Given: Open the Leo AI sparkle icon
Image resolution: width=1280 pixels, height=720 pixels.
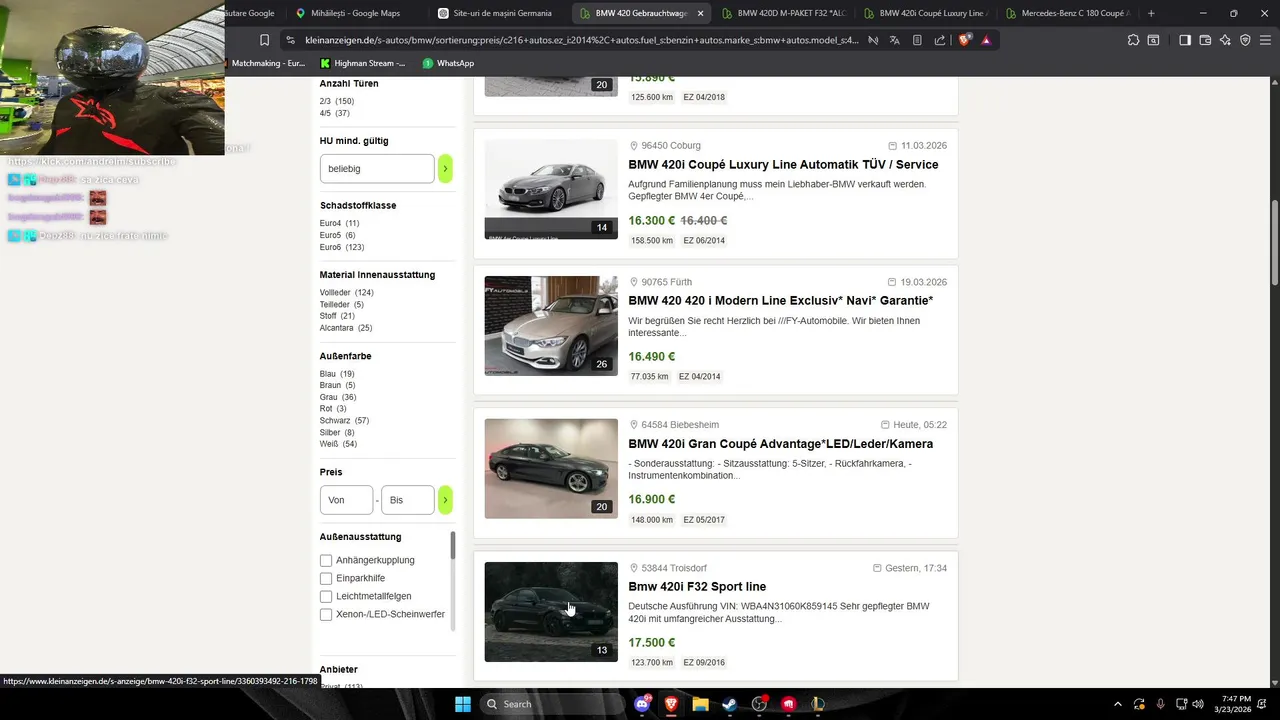Looking at the screenshot, I should tap(1225, 40).
